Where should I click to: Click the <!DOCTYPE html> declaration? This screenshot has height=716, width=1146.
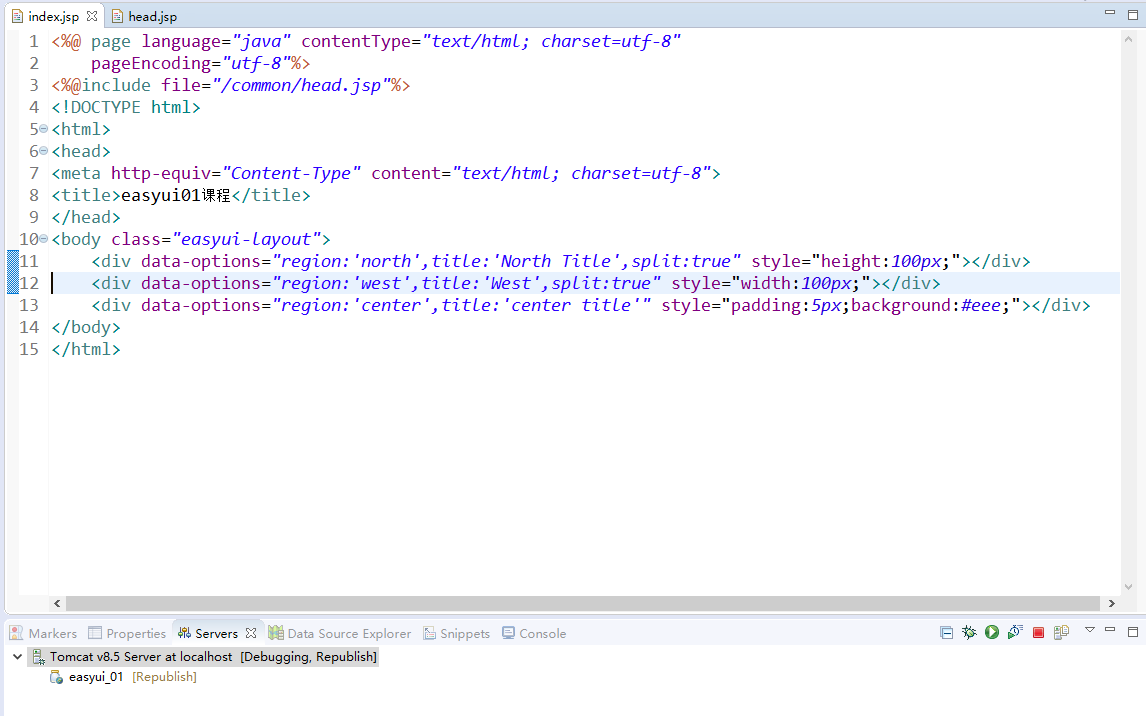pyautogui.click(x=126, y=107)
